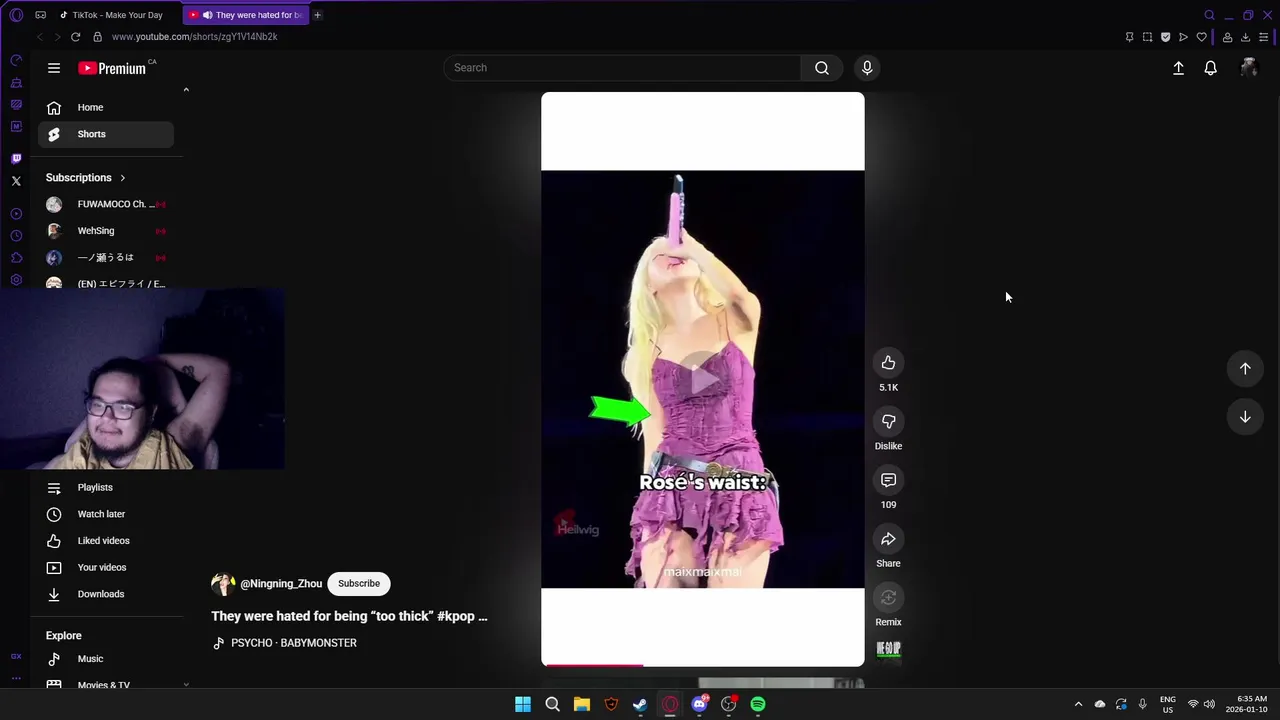1280x720 pixels.
Task: Add page to bookmarks heart
Action: click(x=1201, y=37)
